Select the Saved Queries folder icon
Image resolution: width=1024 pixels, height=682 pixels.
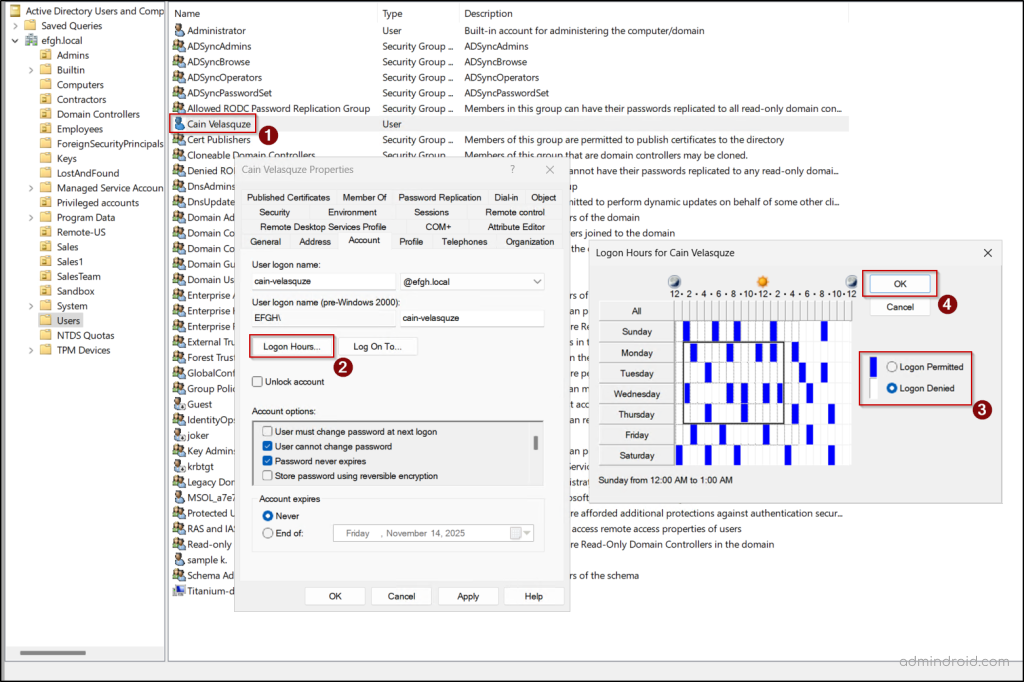click(x=30, y=25)
